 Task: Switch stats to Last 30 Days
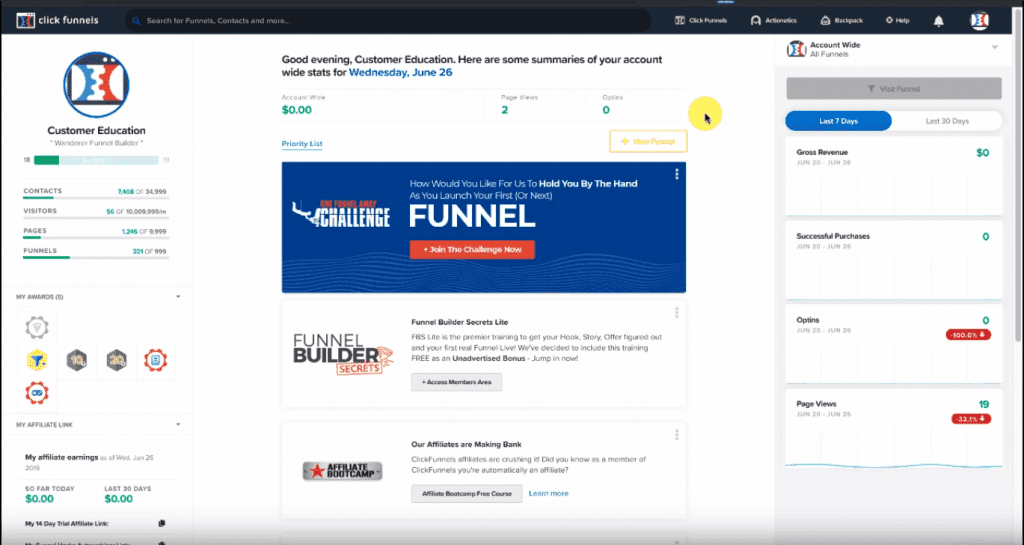tap(947, 121)
